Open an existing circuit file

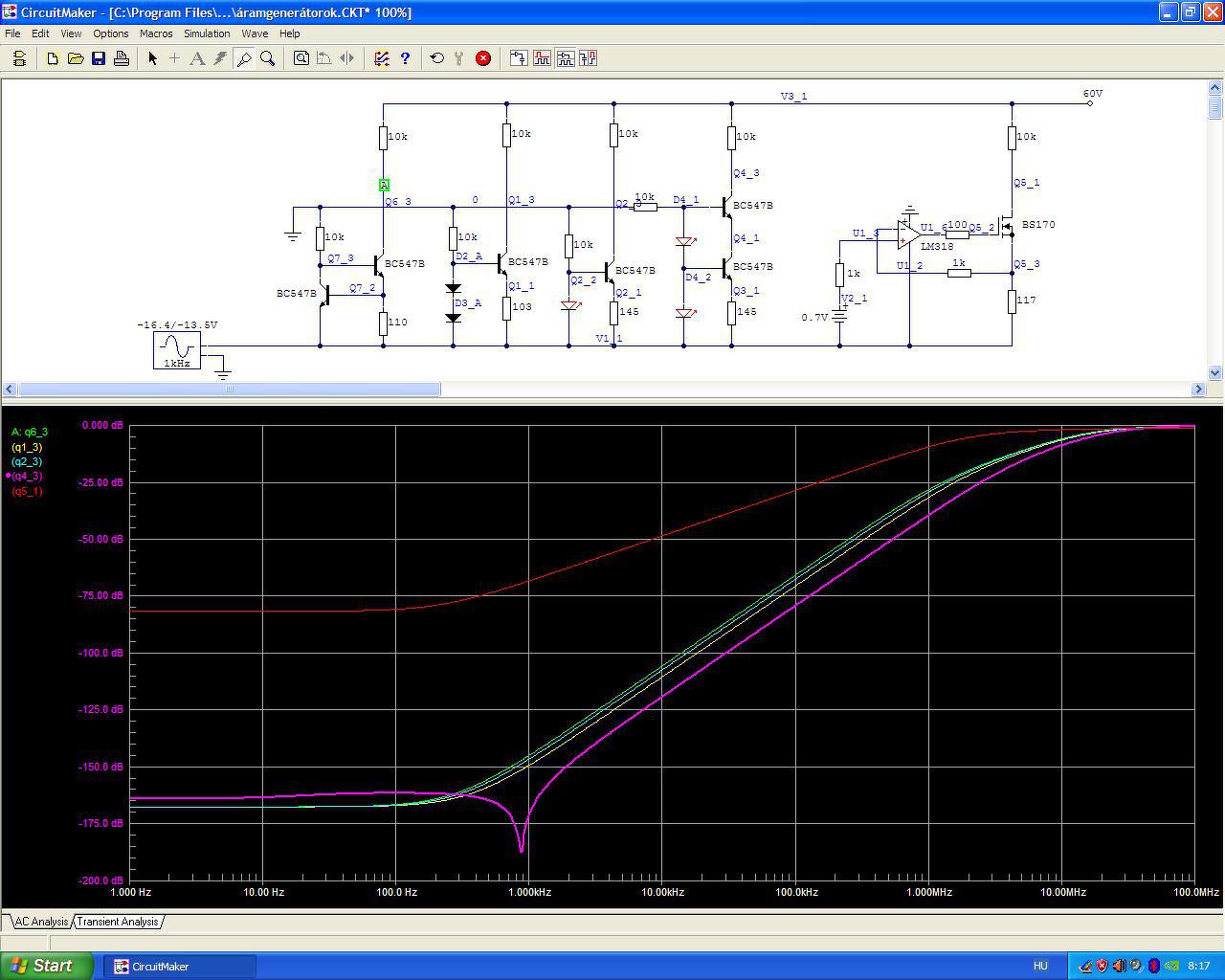[x=76, y=58]
